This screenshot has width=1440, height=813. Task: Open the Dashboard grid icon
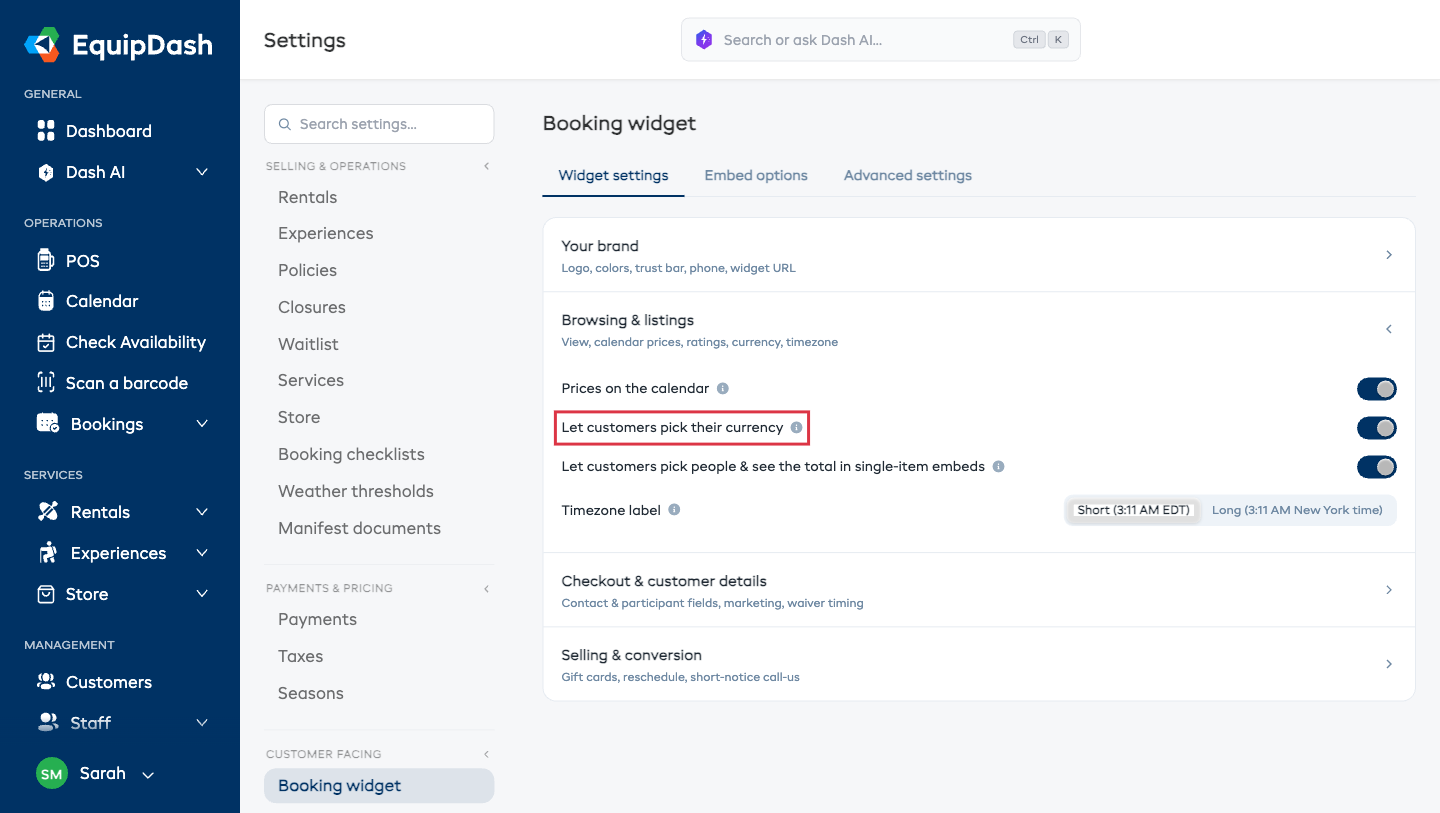[x=46, y=131]
